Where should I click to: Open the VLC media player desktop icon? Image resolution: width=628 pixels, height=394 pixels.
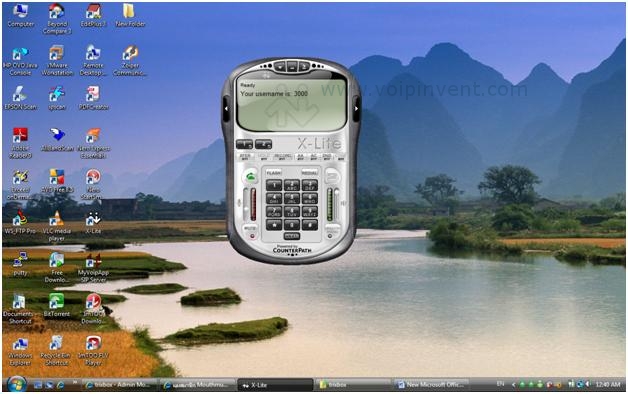56,226
